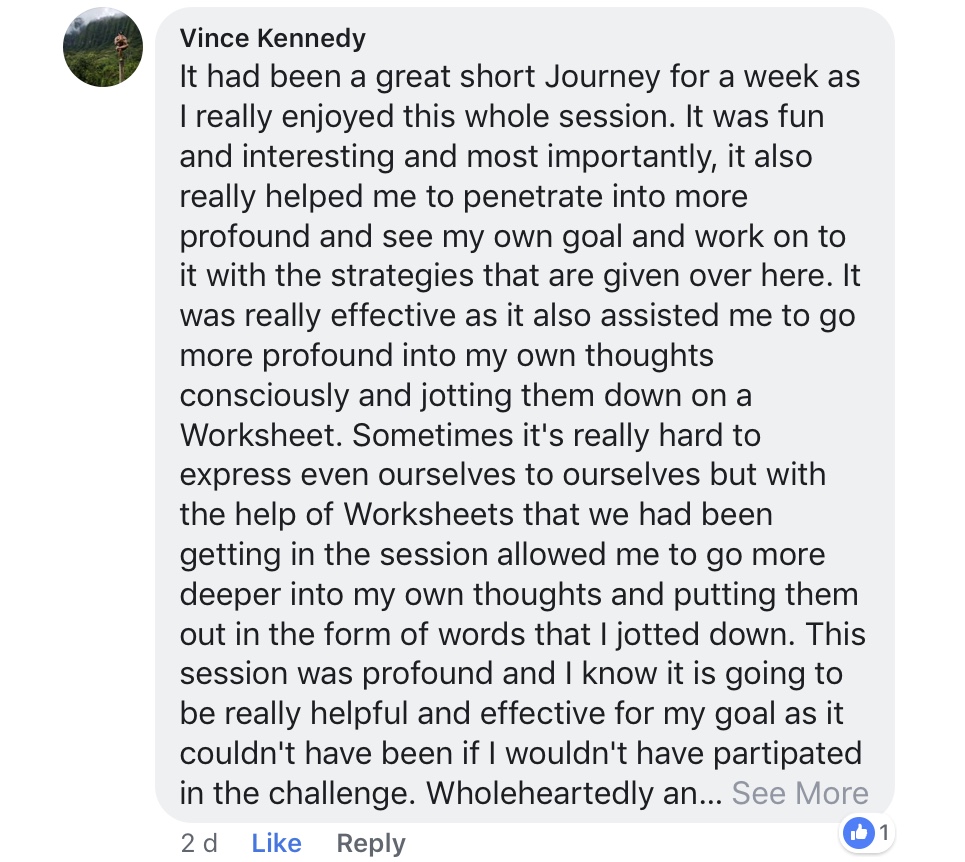This screenshot has height=862, width=965.
Task: Like Vince Kennedy's comment
Action: pos(276,843)
